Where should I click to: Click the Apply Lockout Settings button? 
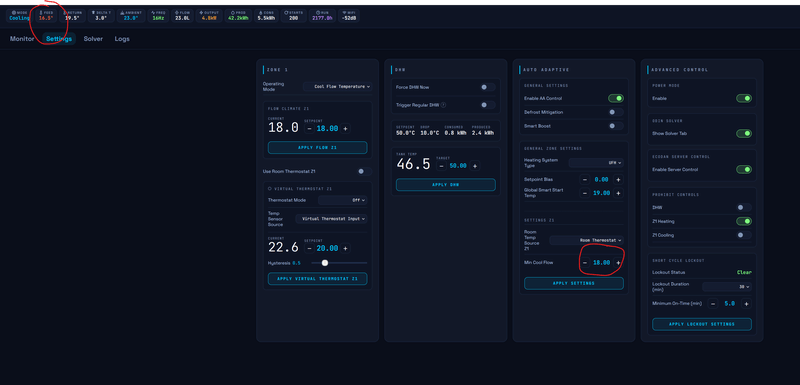pos(702,324)
